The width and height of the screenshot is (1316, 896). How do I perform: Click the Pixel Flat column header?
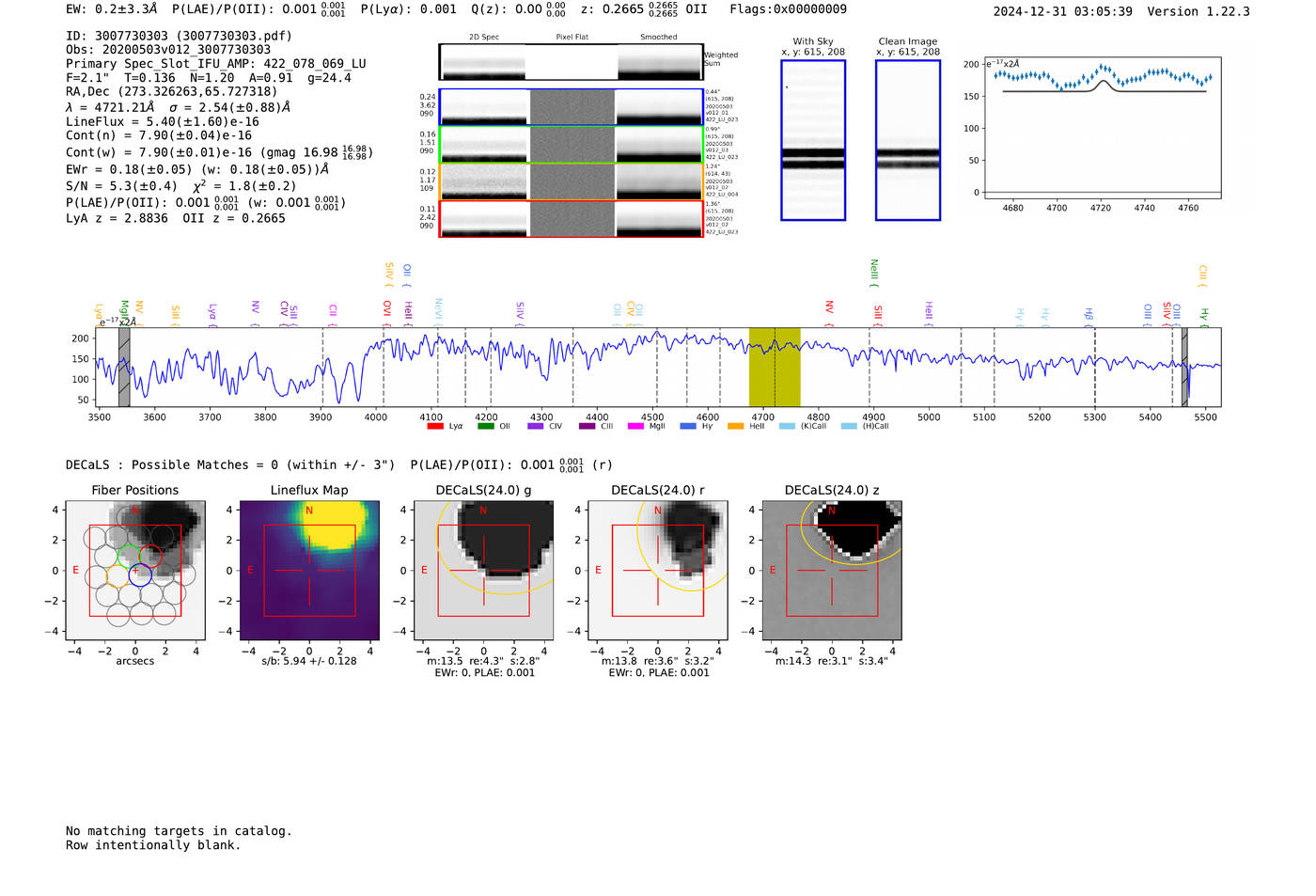pos(572,38)
